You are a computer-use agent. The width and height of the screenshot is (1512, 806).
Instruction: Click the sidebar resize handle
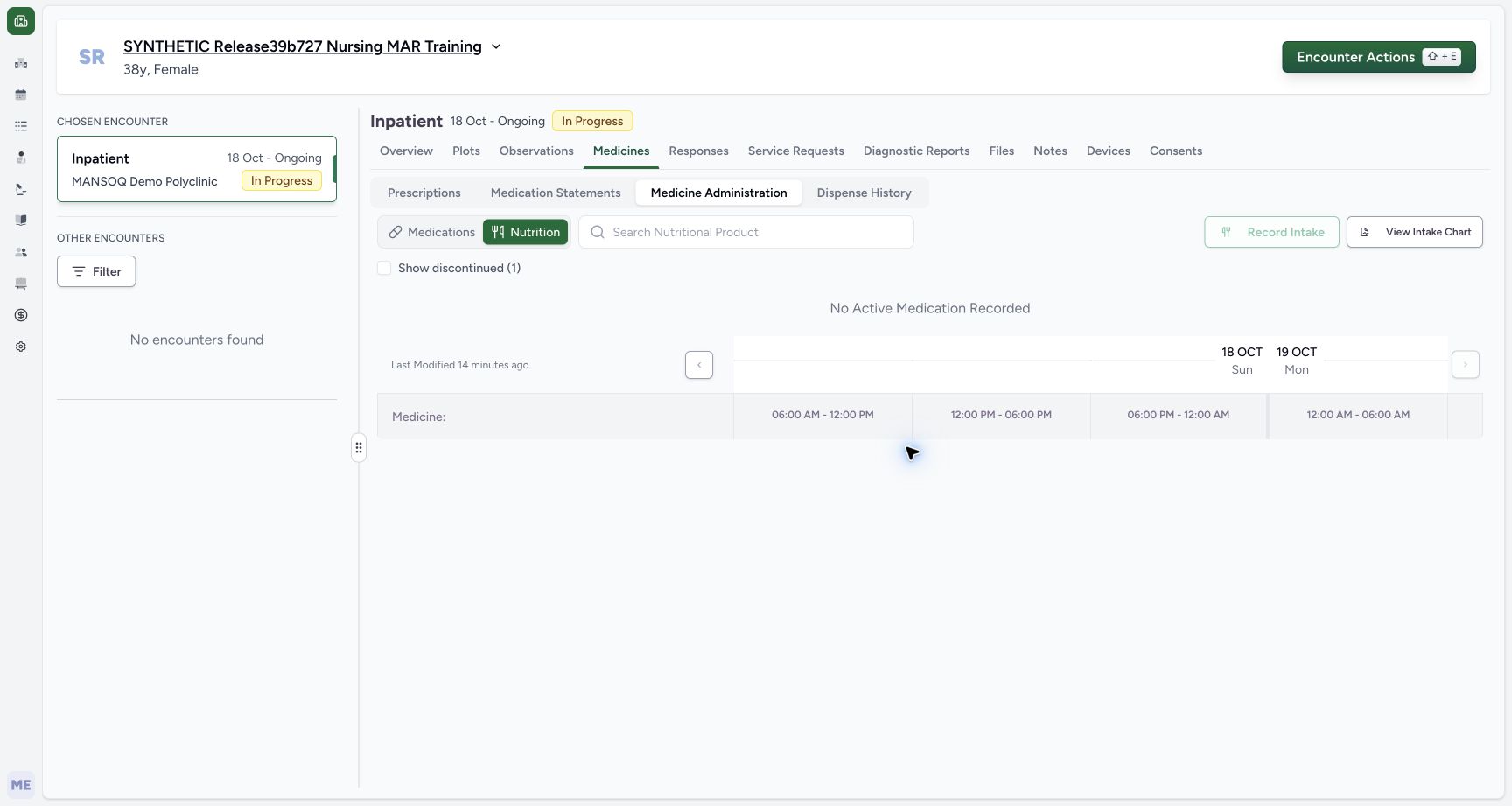359,448
